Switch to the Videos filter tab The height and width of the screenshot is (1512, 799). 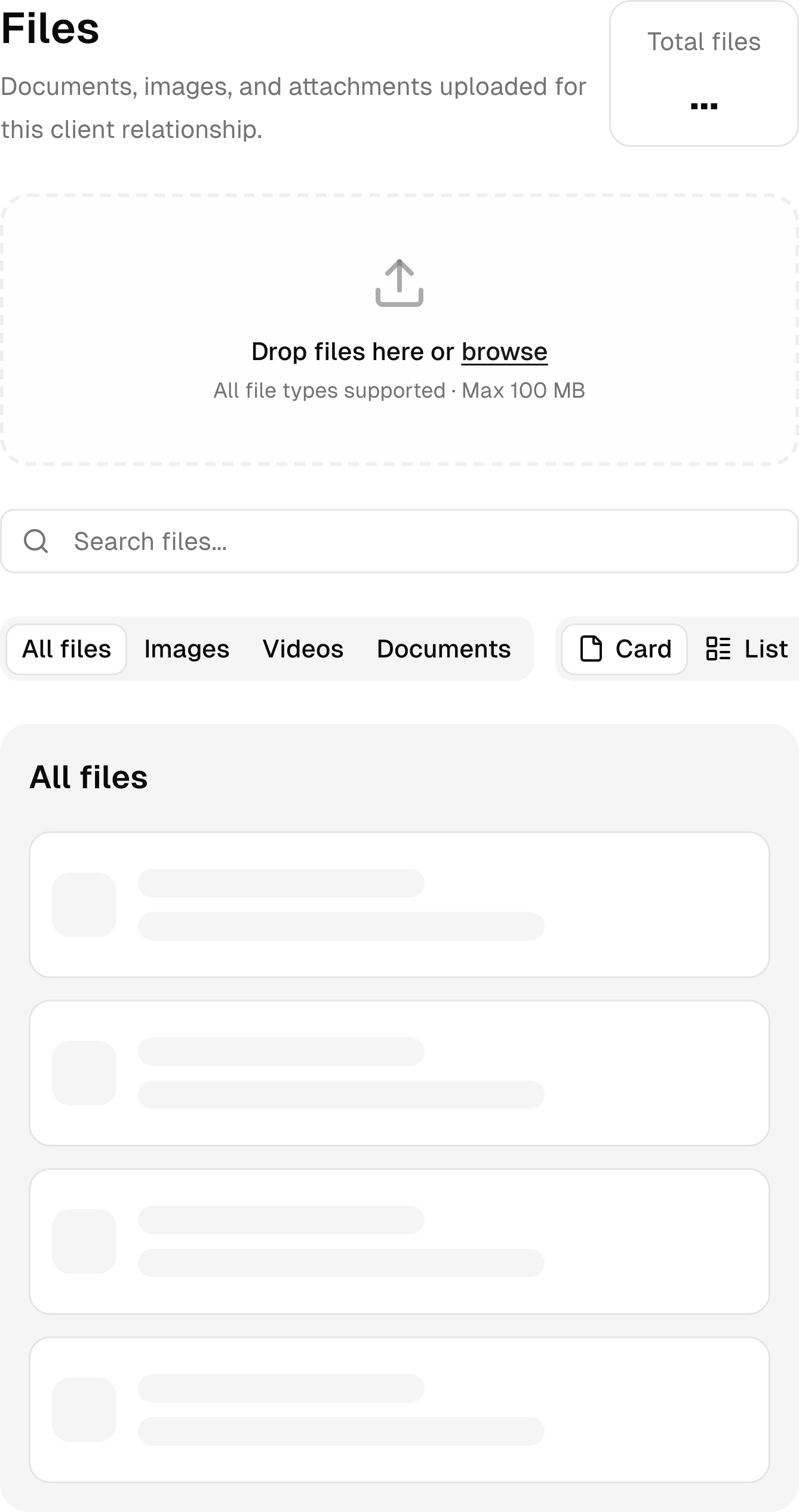[x=303, y=649]
